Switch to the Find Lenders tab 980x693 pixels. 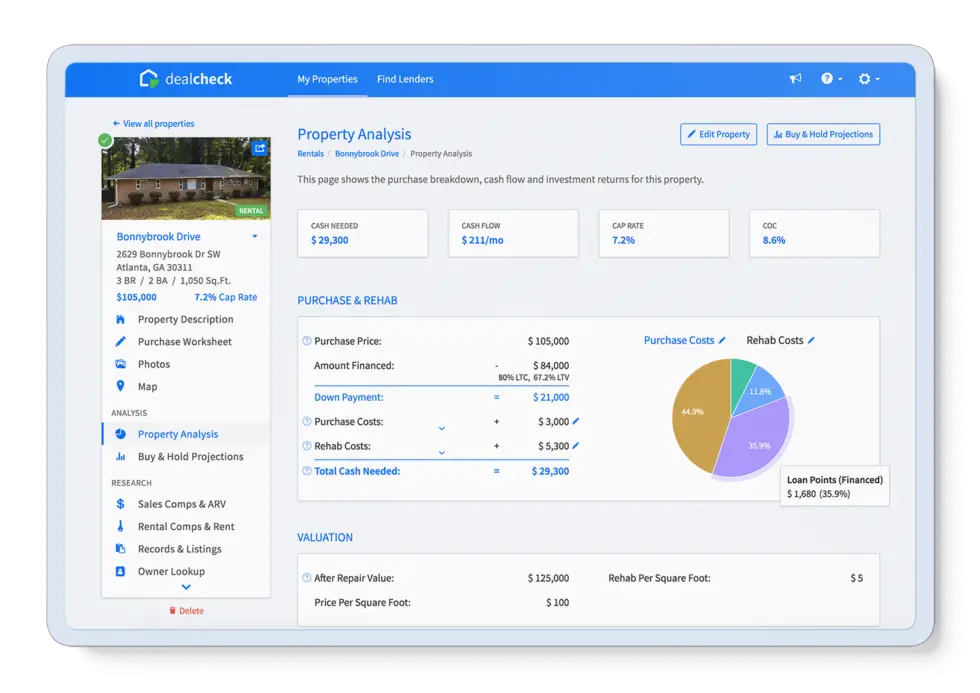(405, 79)
